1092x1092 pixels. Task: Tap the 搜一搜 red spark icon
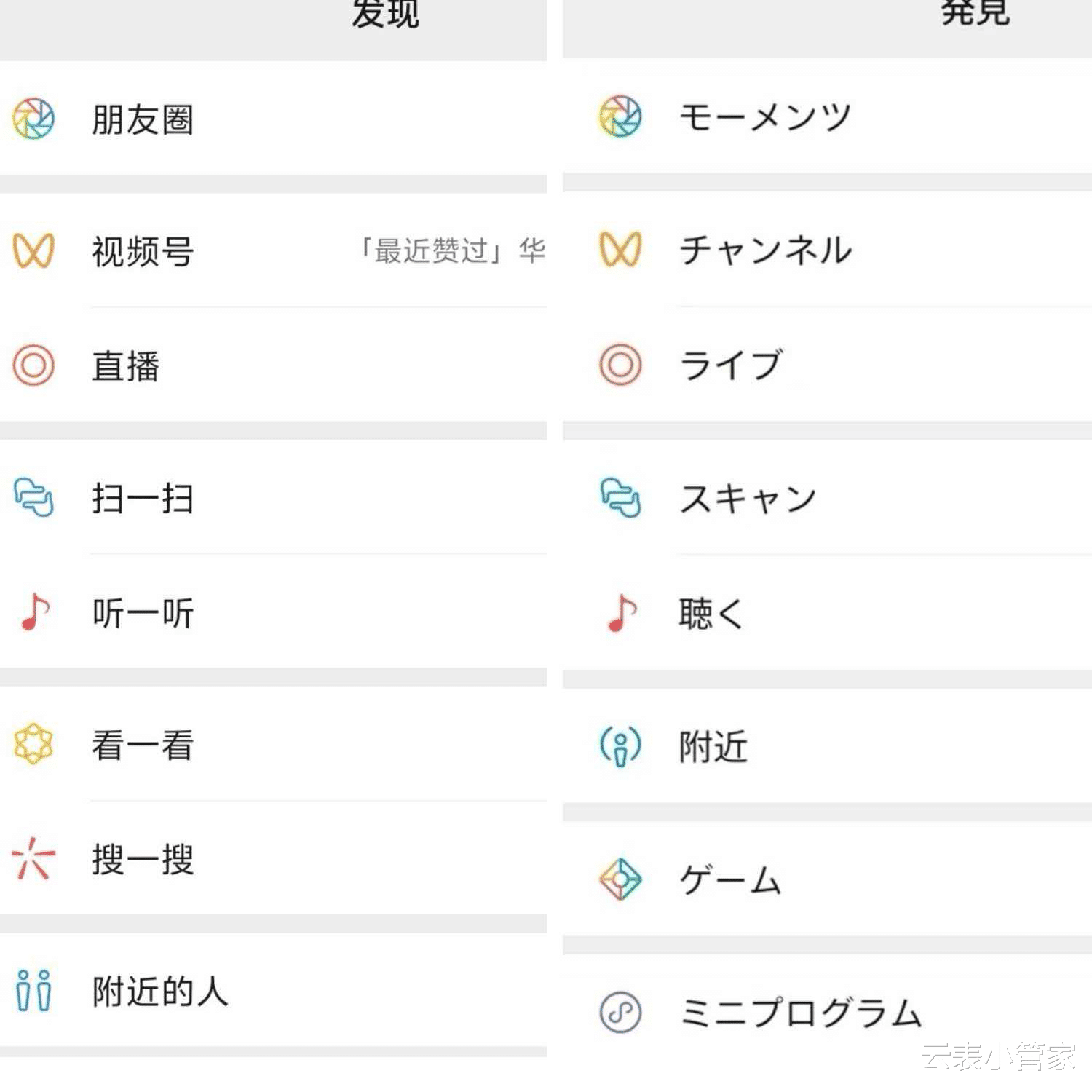pyautogui.click(x=33, y=859)
